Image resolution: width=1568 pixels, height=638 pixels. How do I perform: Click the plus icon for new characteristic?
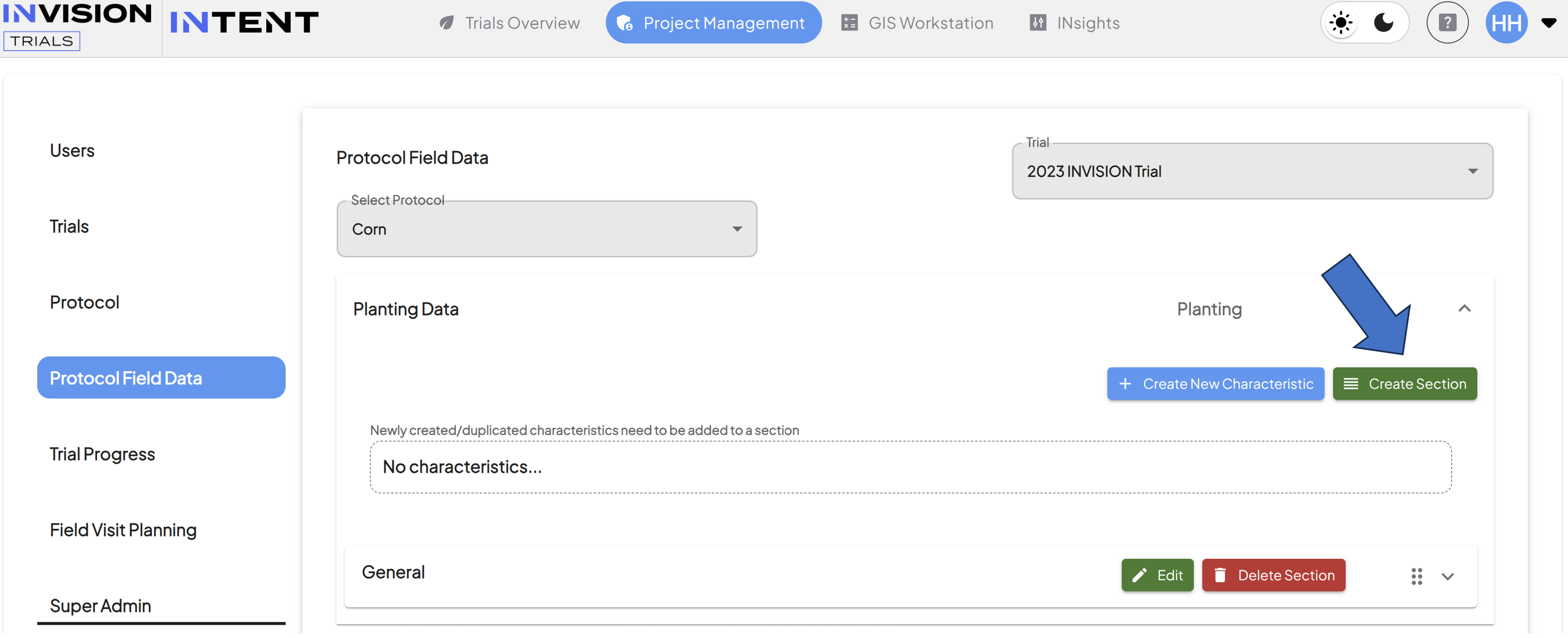click(x=1125, y=384)
